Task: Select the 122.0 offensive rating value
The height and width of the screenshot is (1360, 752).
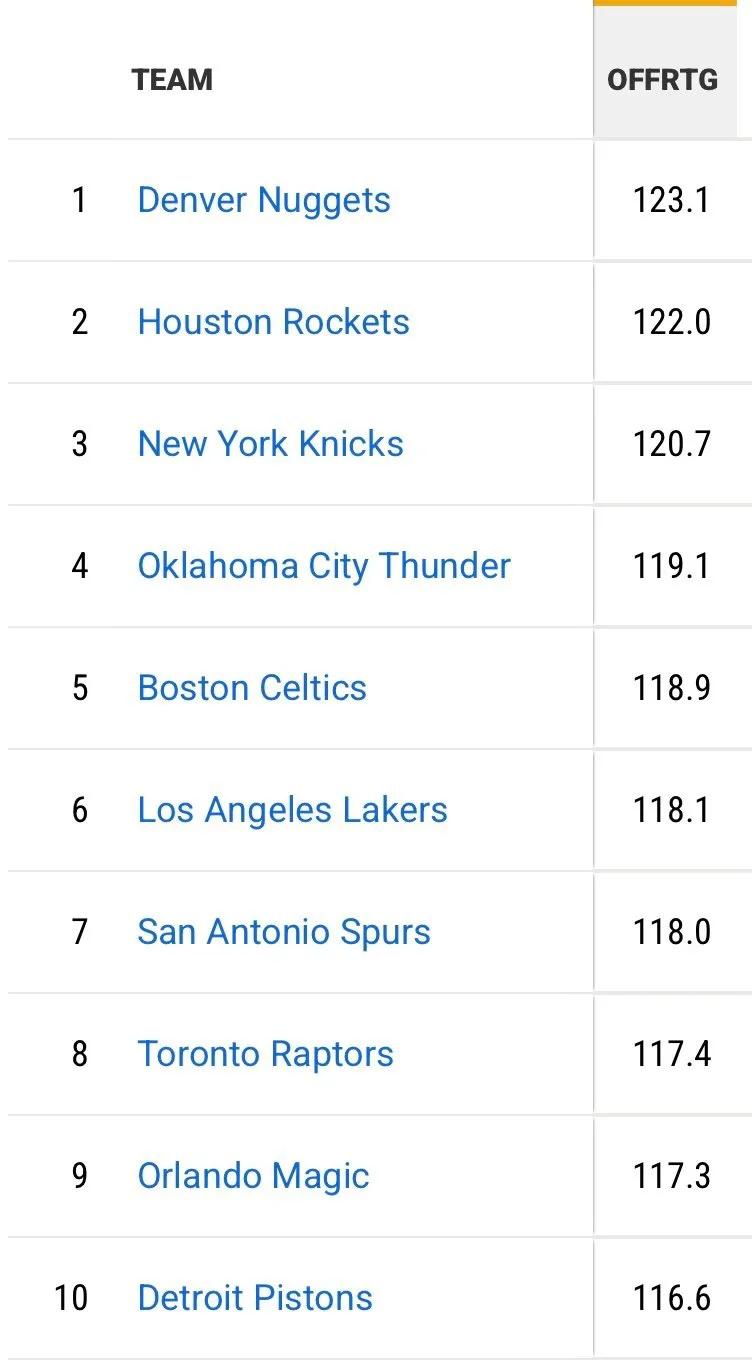Action: click(671, 322)
